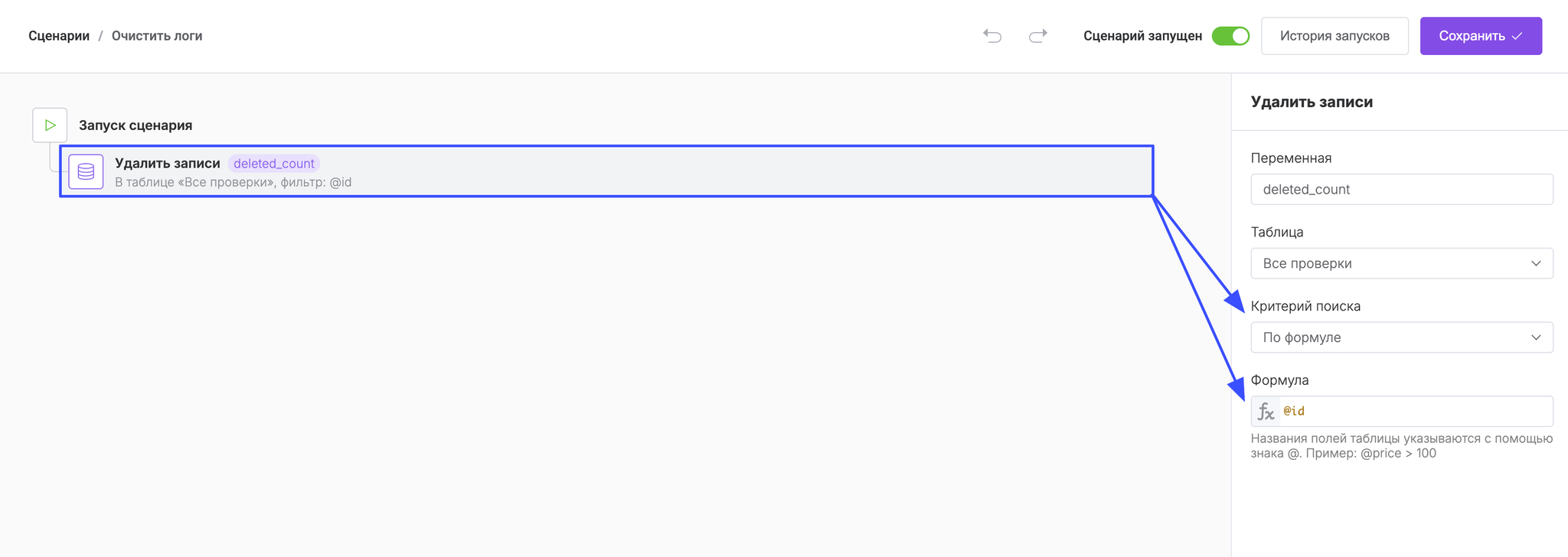Click the 'Удалить записи' panel heading

[x=1312, y=102]
